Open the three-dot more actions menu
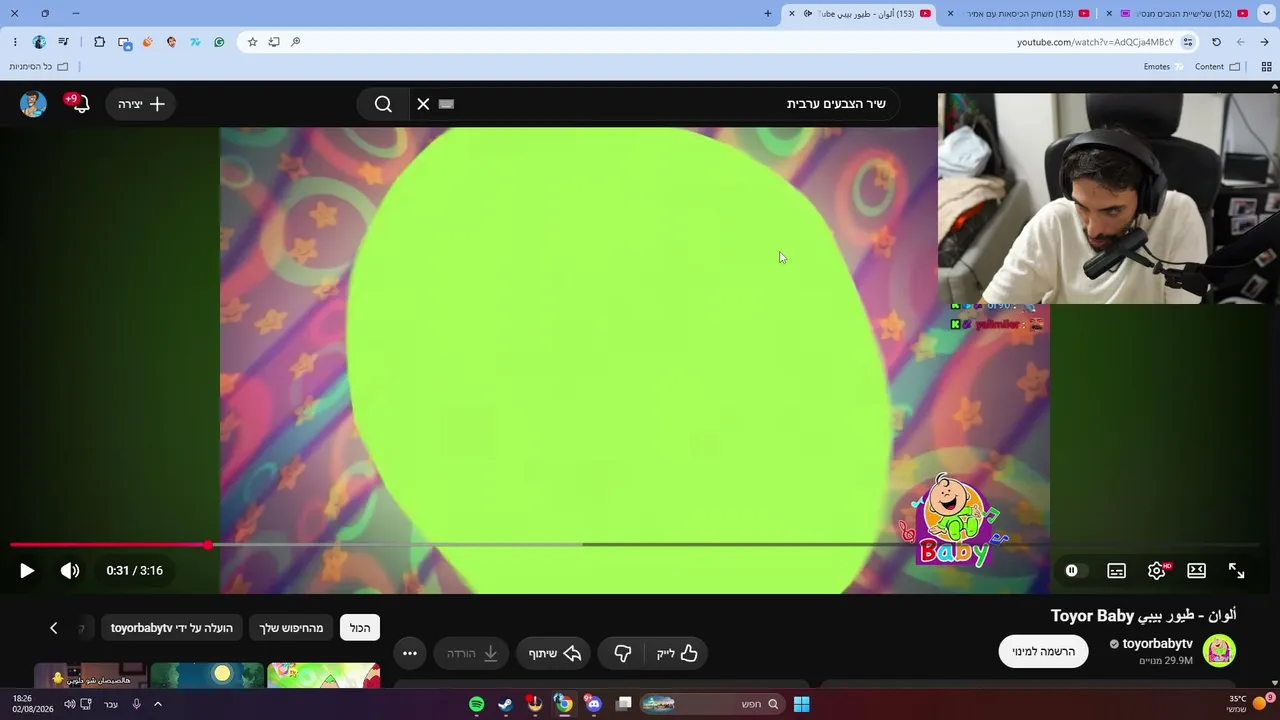This screenshot has height=720, width=1280. 410,653
